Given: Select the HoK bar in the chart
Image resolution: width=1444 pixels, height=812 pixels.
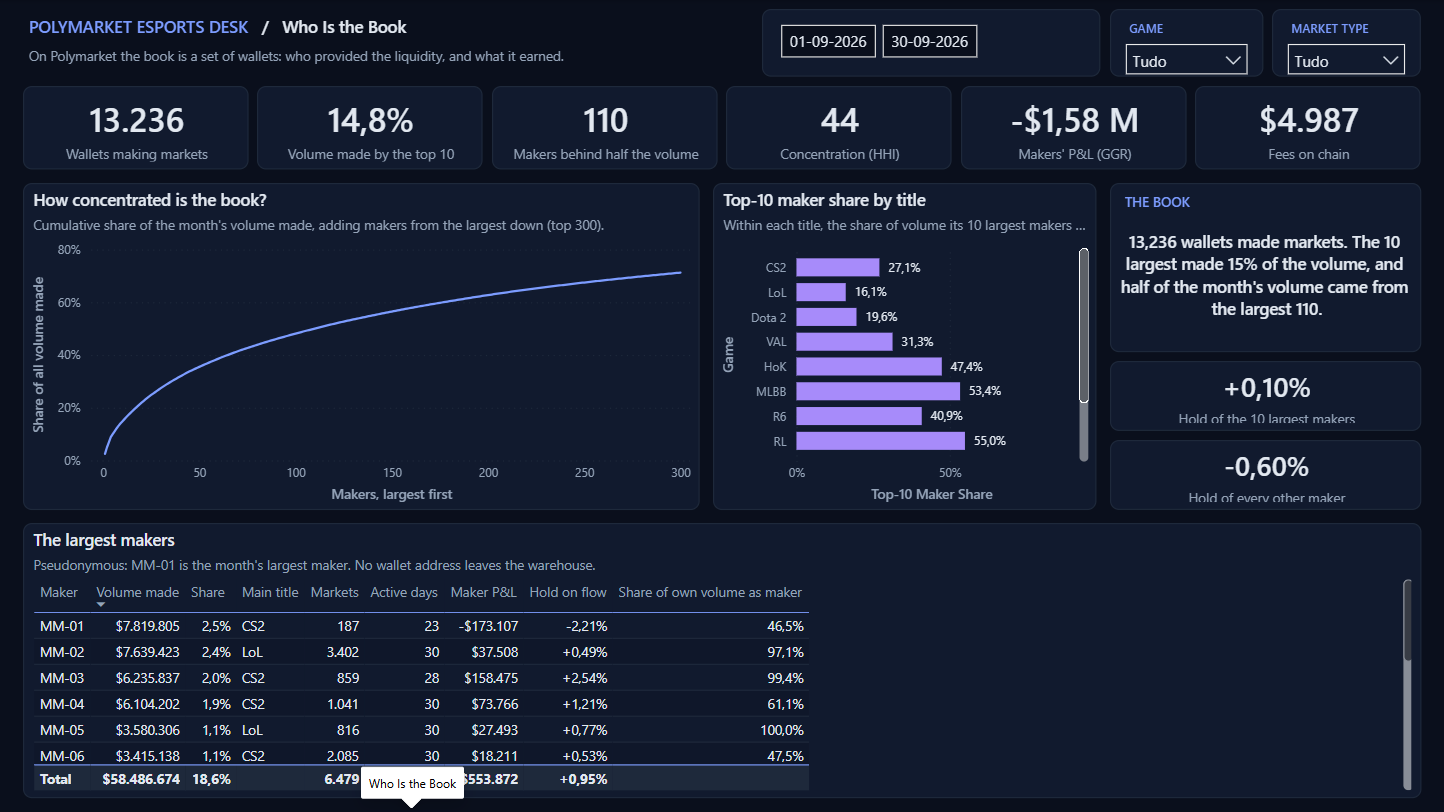Looking at the screenshot, I should click(869, 366).
